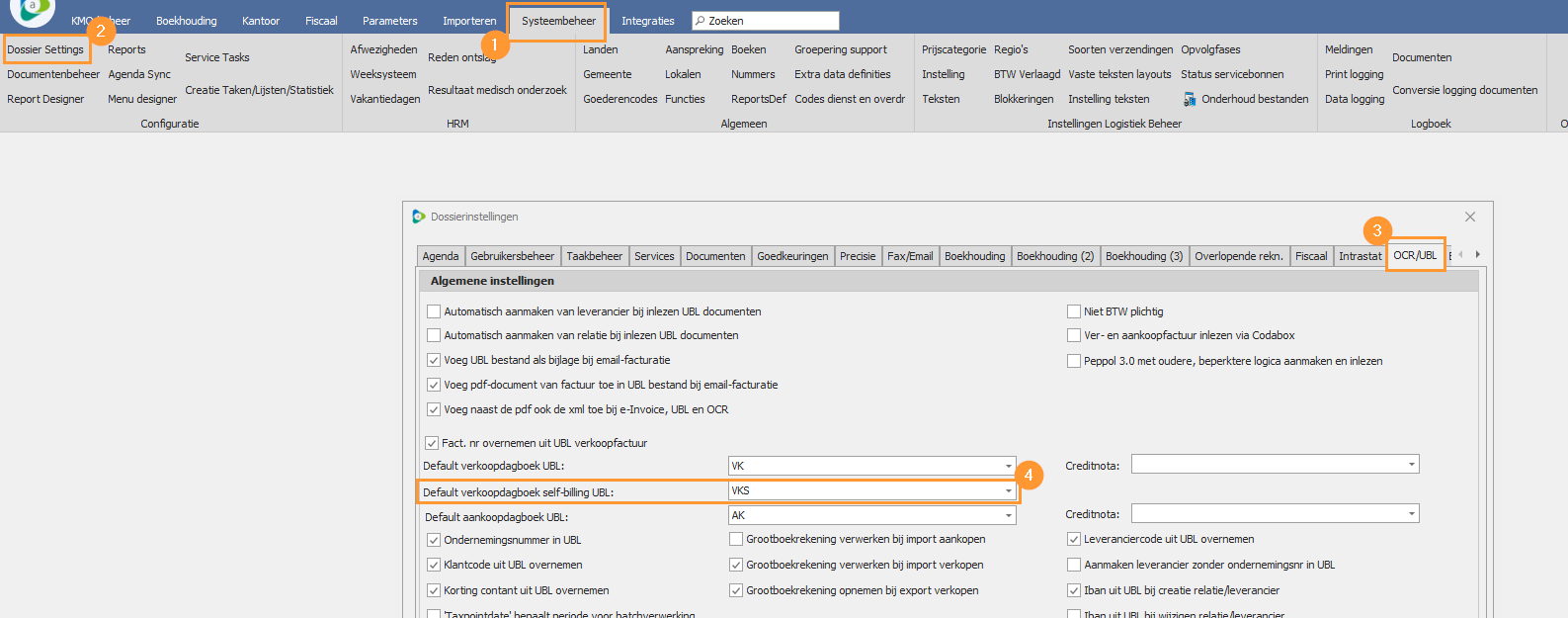Screen dimensions: 1568x618
Task: Uncheck 'Voeg UBL bestand als bijlage'
Action: (x=434, y=360)
